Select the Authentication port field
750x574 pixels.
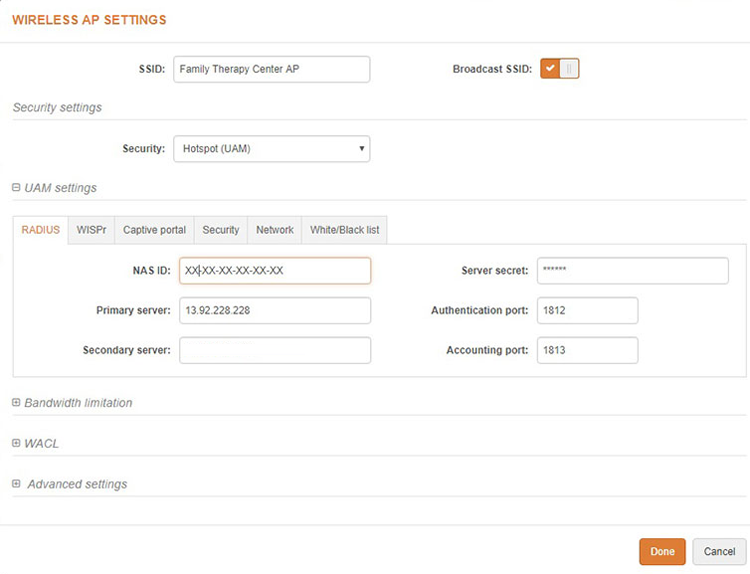coord(587,311)
